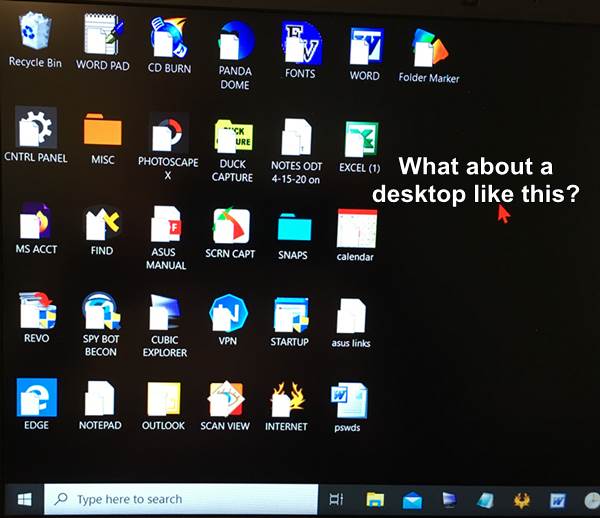Open the STARTUP shortcut icon
Screen dimensions: 600x518
(x=291, y=315)
